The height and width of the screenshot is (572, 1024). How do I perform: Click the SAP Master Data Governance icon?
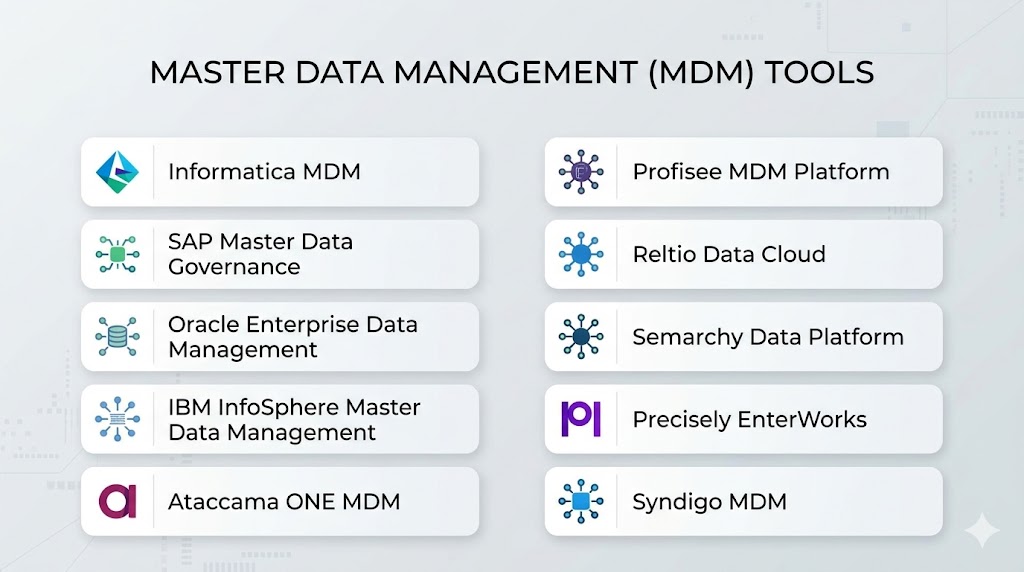tap(117, 255)
